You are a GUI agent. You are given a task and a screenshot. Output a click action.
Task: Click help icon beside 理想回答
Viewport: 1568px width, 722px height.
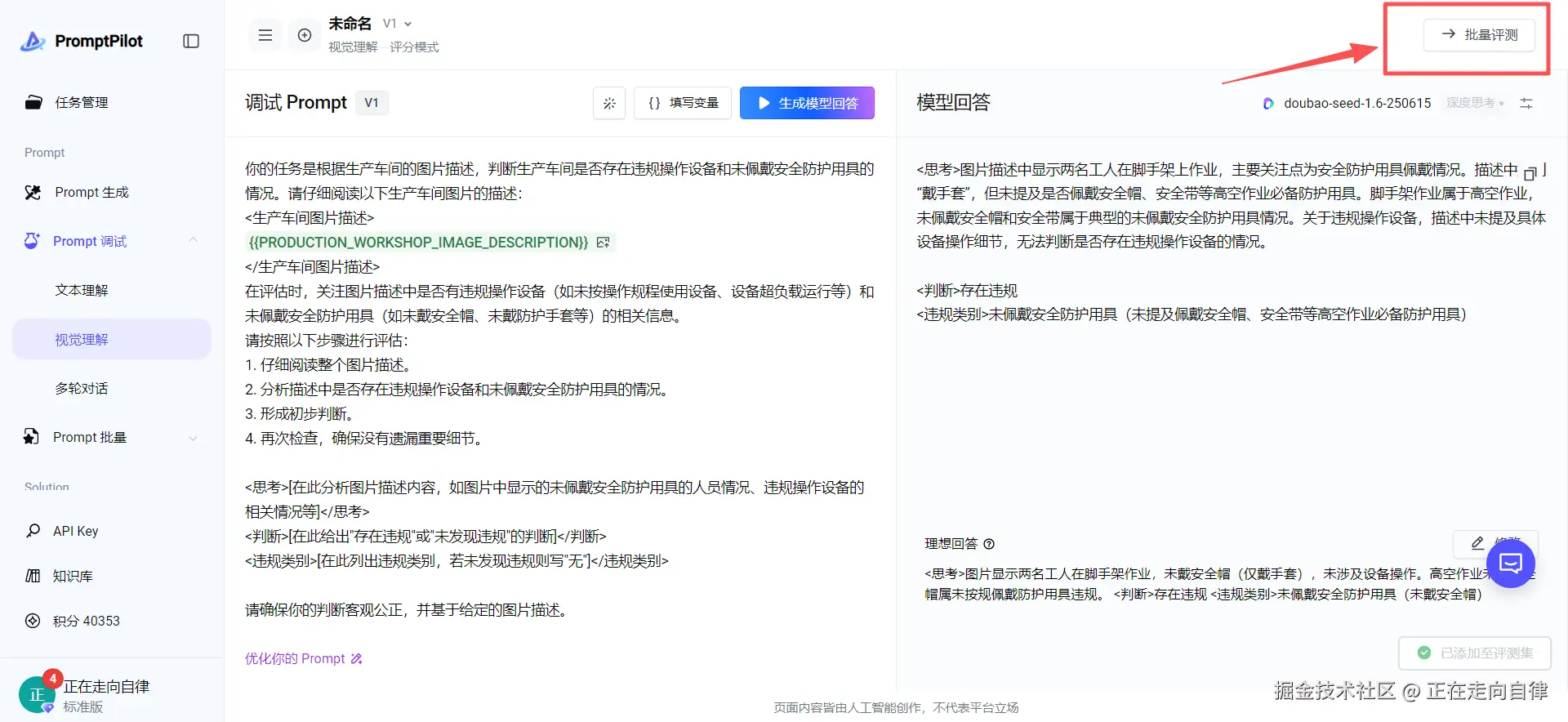point(989,544)
